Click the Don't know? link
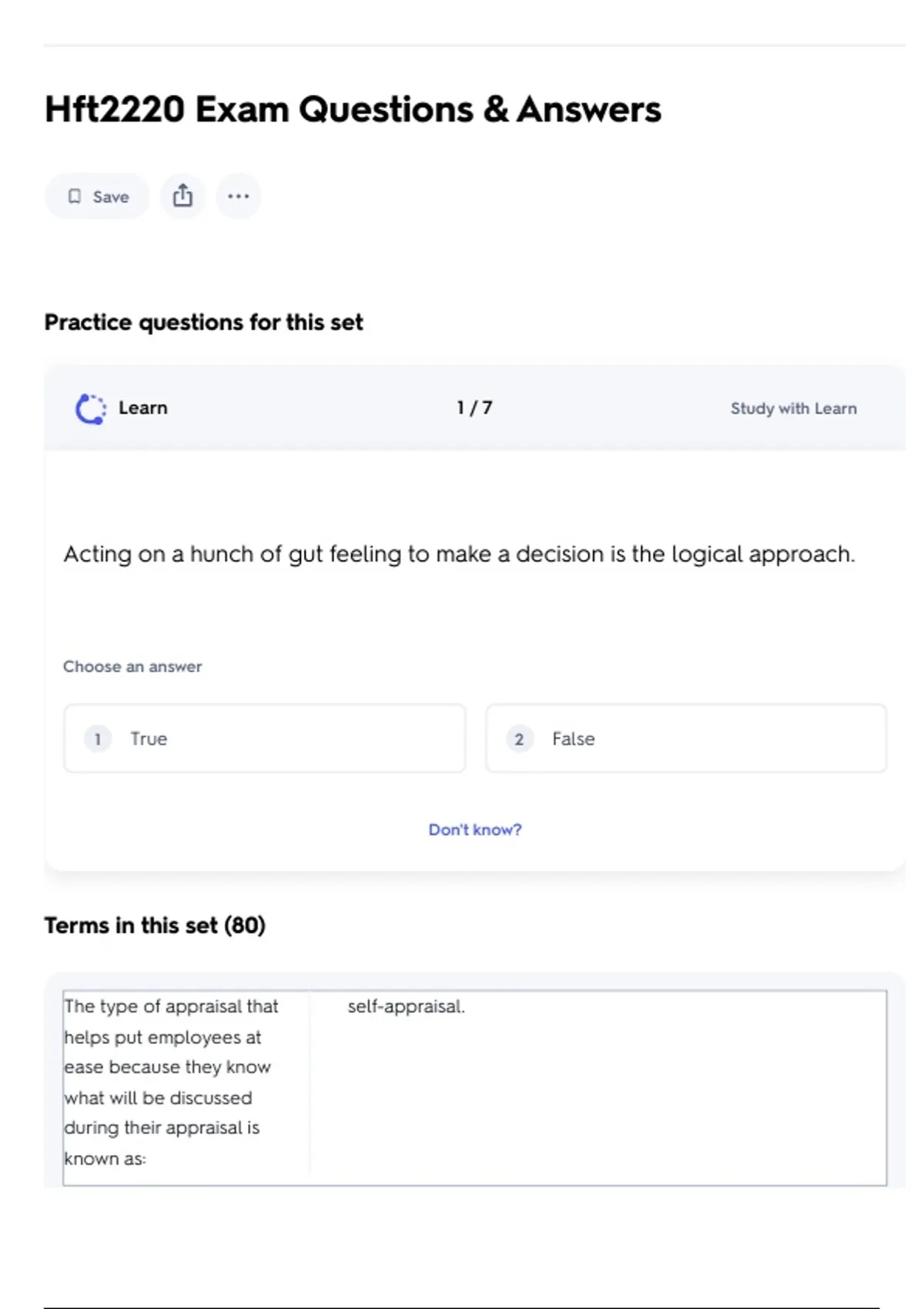 click(475, 830)
